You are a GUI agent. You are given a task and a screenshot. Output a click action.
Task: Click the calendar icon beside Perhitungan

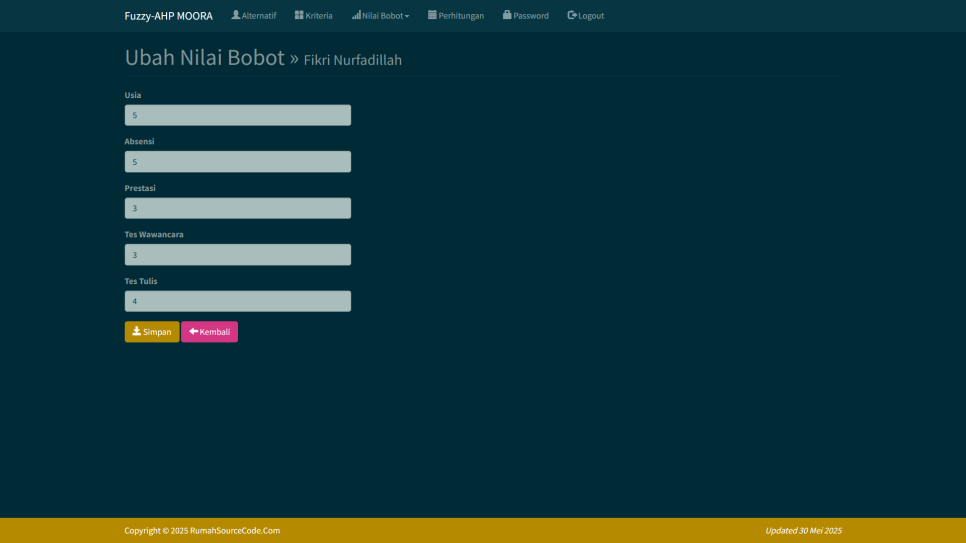coord(432,15)
